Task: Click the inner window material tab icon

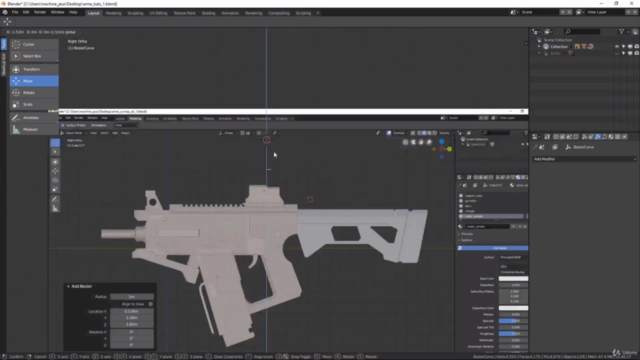Action: point(518,178)
